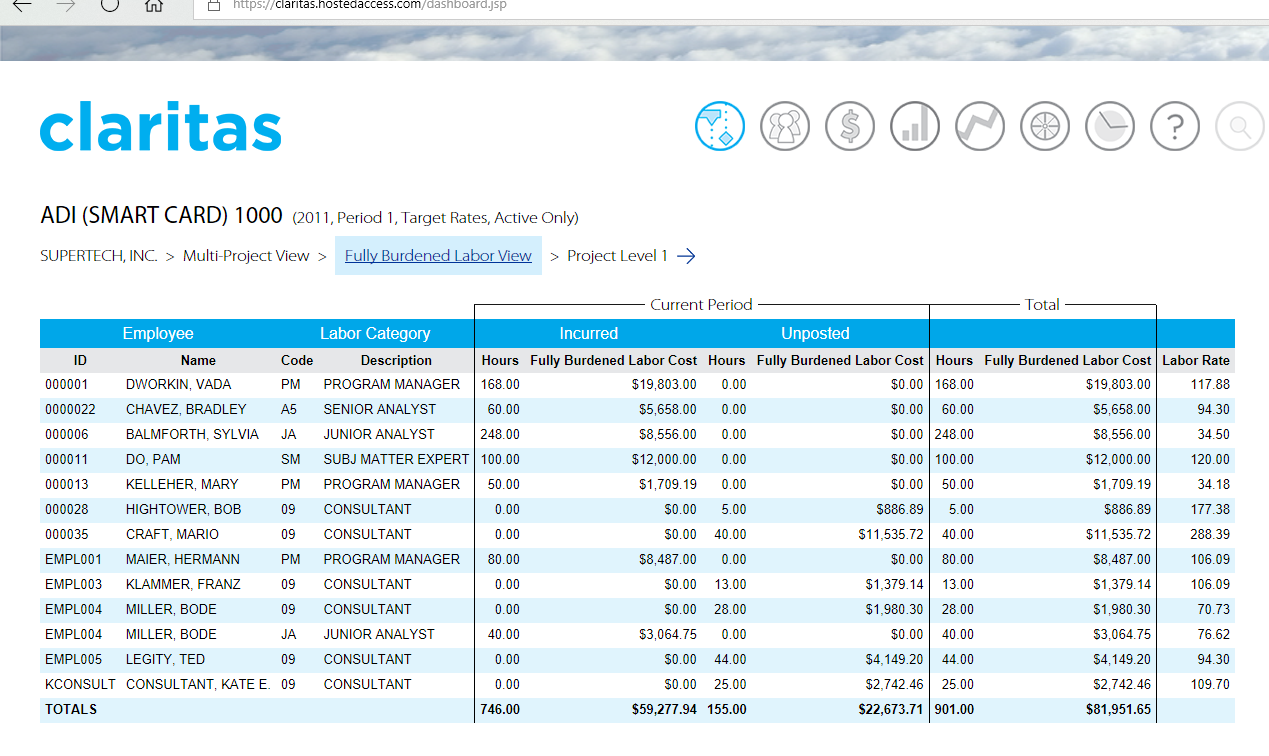Click the browser forward arrow
This screenshot has height=756, width=1269.
(66, 5)
